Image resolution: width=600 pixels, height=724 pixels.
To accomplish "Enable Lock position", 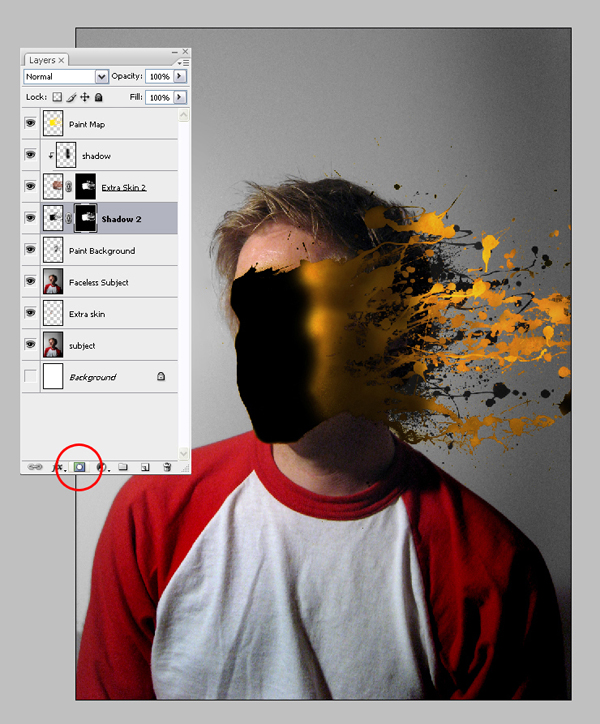I will click(x=85, y=97).
